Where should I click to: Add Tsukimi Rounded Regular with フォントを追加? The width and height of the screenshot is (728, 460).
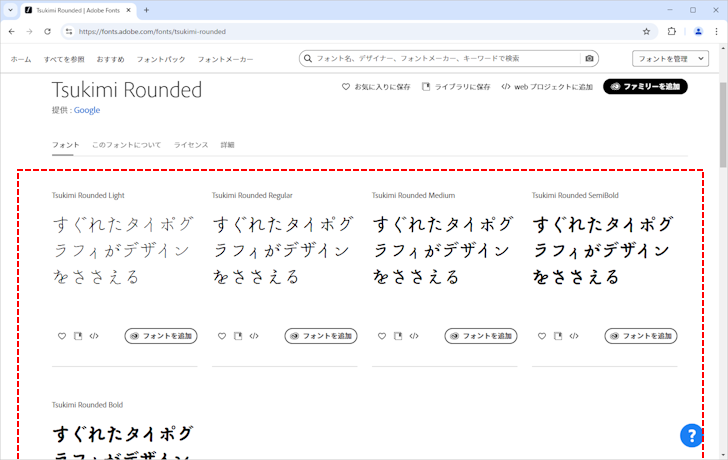pyautogui.click(x=321, y=336)
